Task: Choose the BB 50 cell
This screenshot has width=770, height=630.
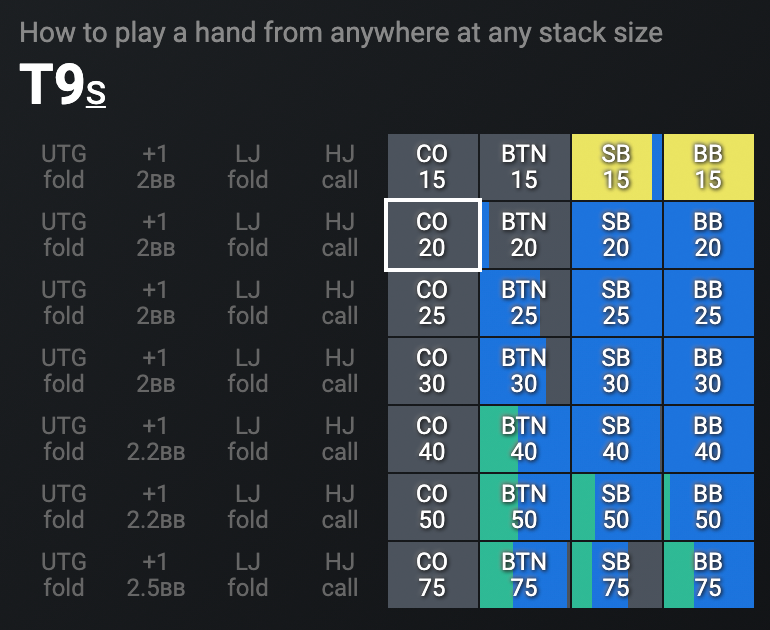Action: [x=708, y=507]
